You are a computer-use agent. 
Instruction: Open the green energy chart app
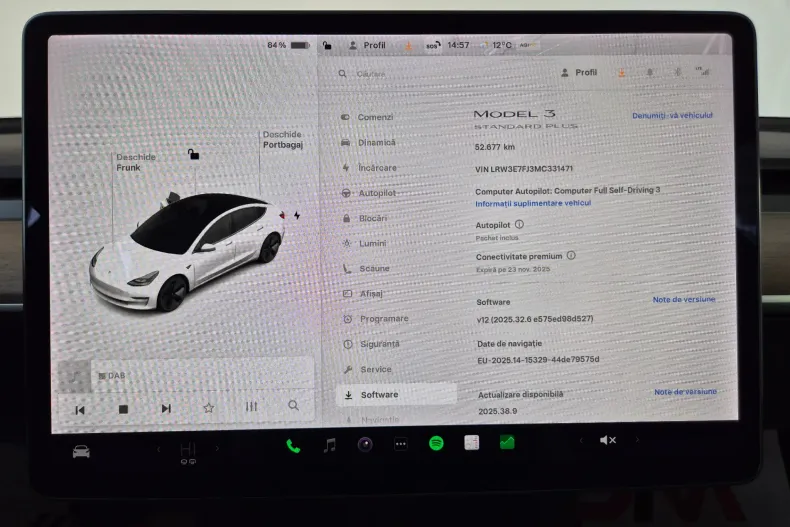[507, 442]
